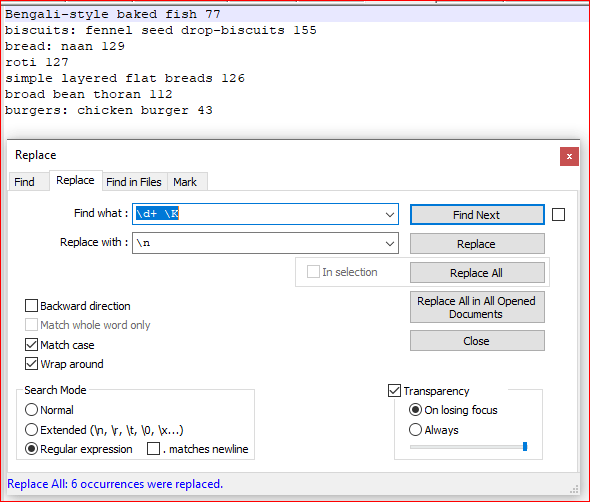Select Normal search mode
Screen dimensions: 590x502
pyautogui.click(x=31, y=410)
